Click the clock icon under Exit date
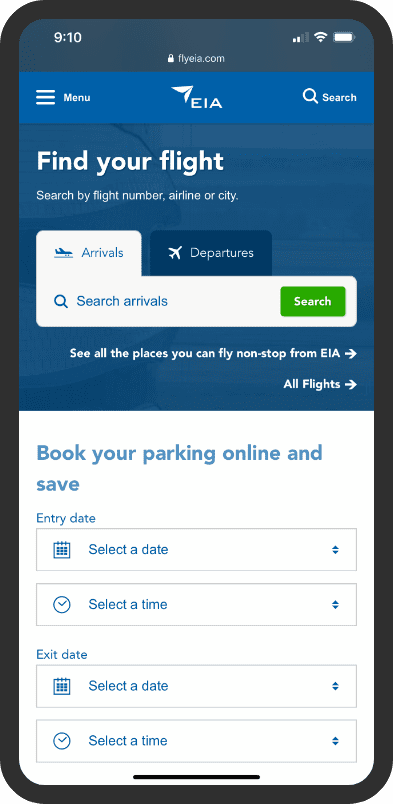Image resolution: width=393 pixels, height=804 pixels. coord(62,741)
